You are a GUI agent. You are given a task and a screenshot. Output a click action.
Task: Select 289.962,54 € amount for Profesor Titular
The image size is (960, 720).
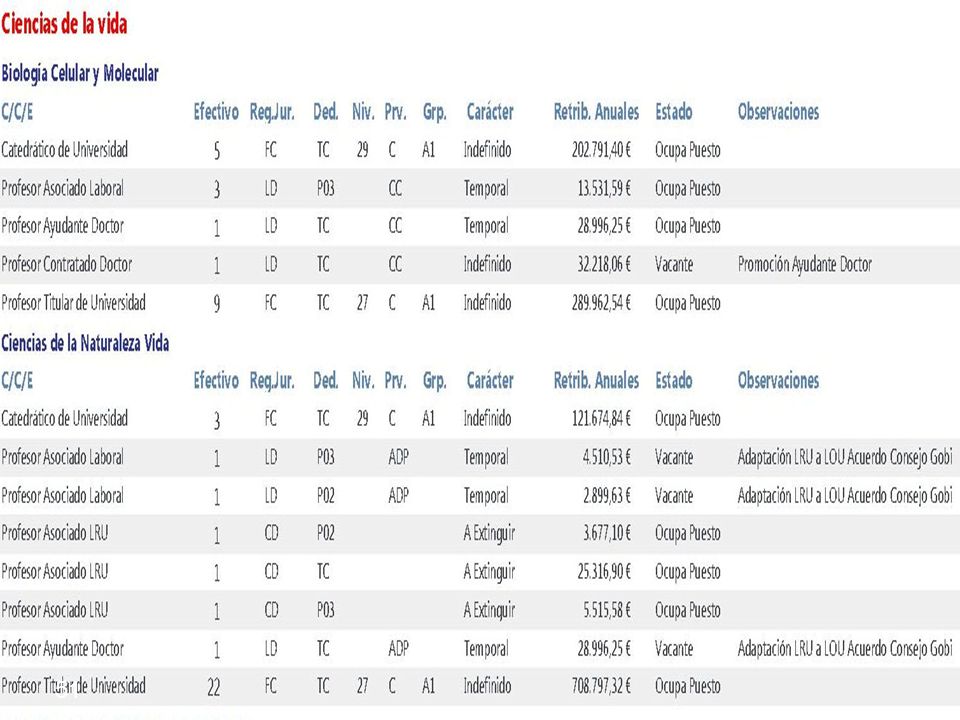pos(601,302)
